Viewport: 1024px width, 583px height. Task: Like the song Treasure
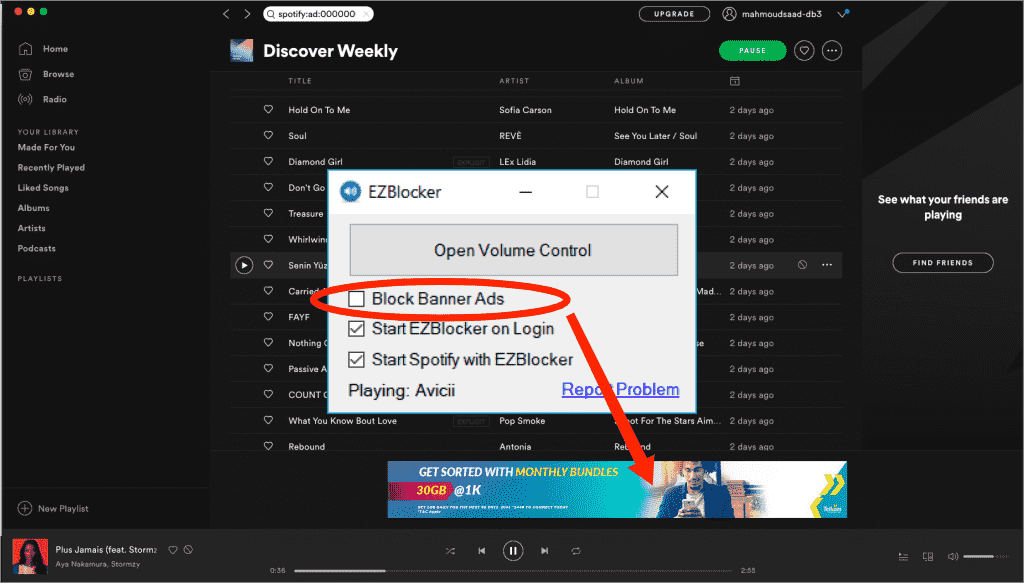click(268, 213)
